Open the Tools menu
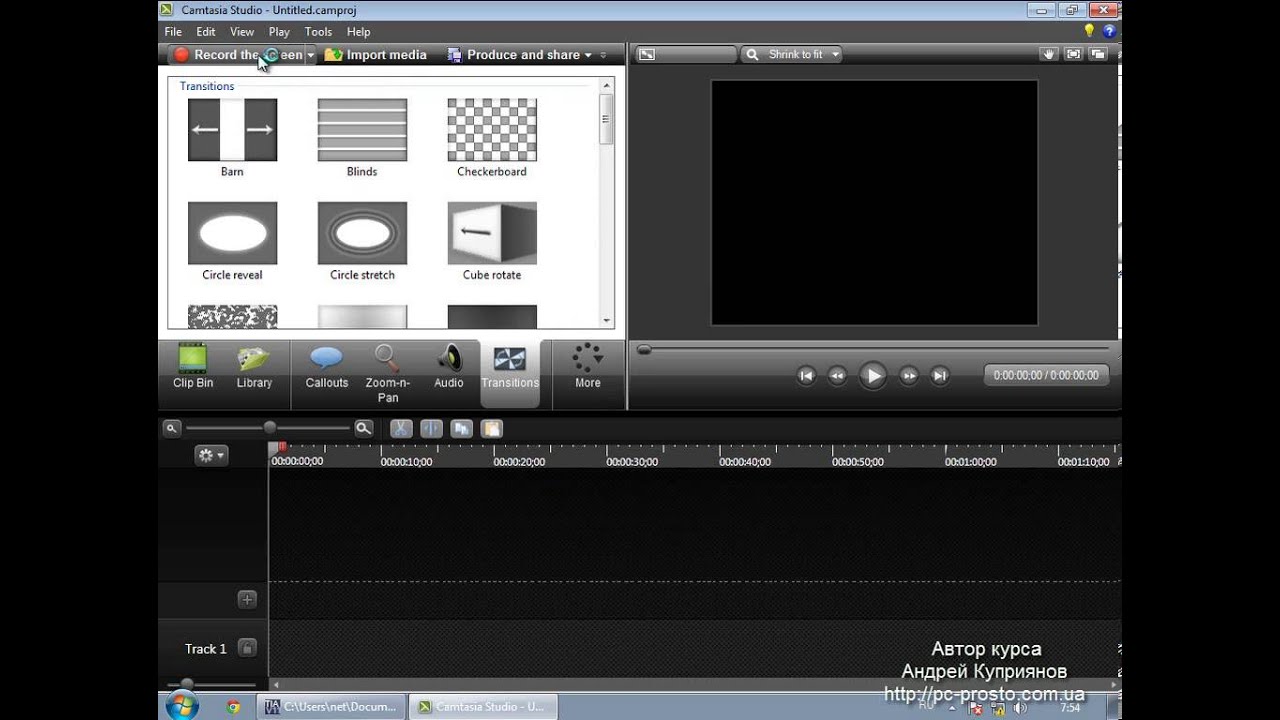Viewport: 1280px width, 720px height. coord(318,32)
